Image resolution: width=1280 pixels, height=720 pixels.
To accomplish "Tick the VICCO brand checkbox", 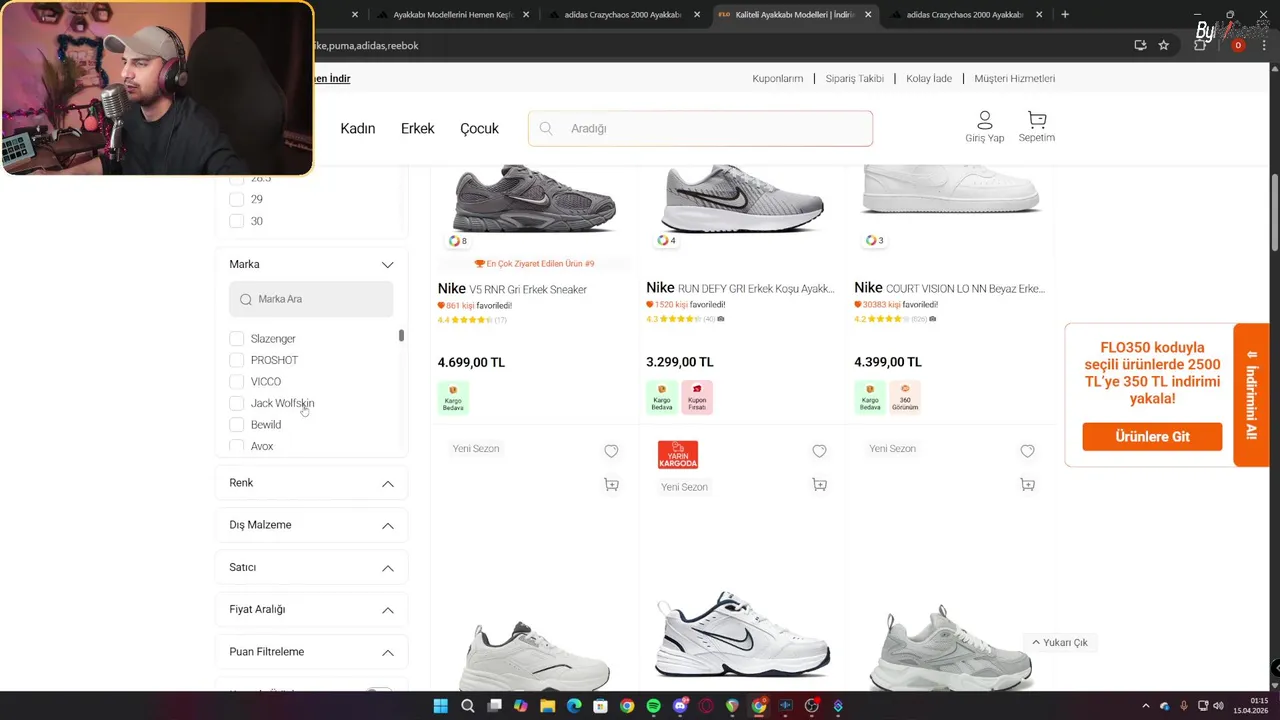I will pyautogui.click(x=237, y=382).
